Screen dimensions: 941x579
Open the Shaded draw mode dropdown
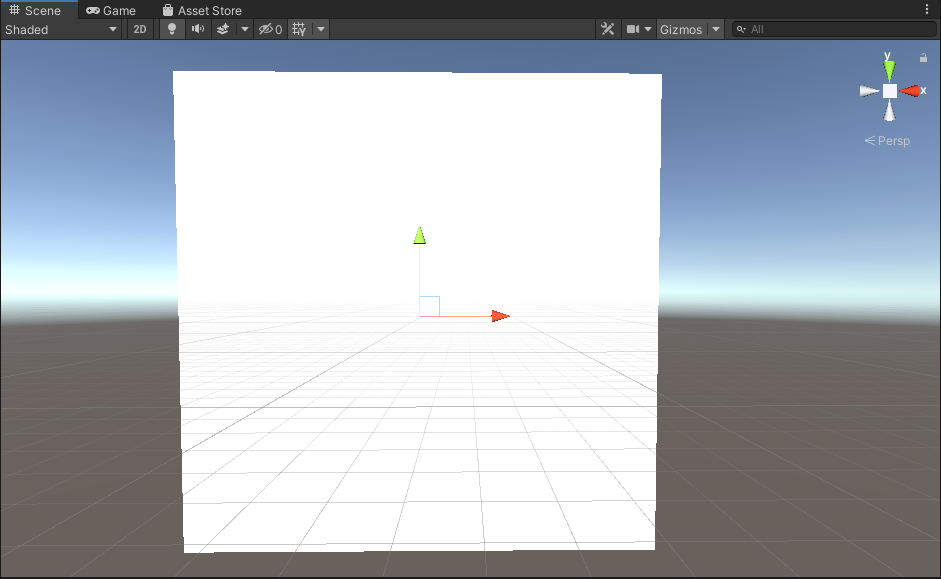tap(61, 29)
